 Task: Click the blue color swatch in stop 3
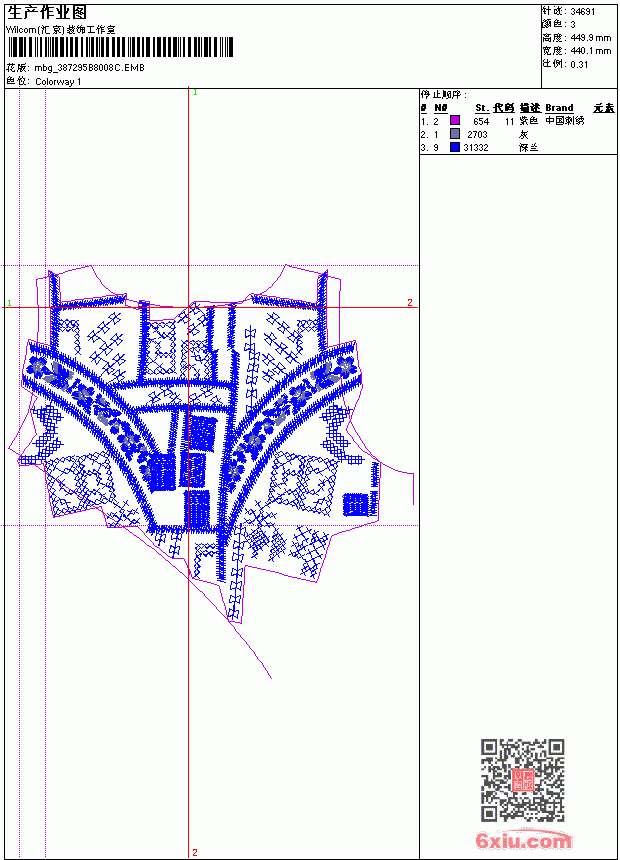(x=454, y=147)
